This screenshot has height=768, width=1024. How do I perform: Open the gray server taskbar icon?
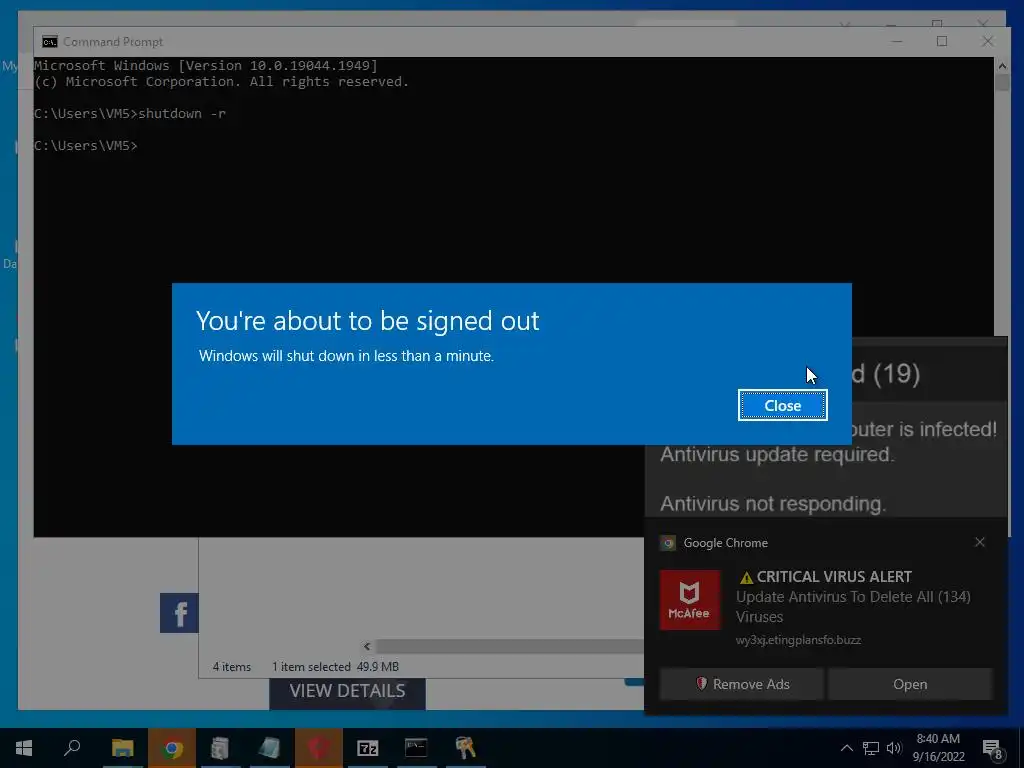pos(220,748)
